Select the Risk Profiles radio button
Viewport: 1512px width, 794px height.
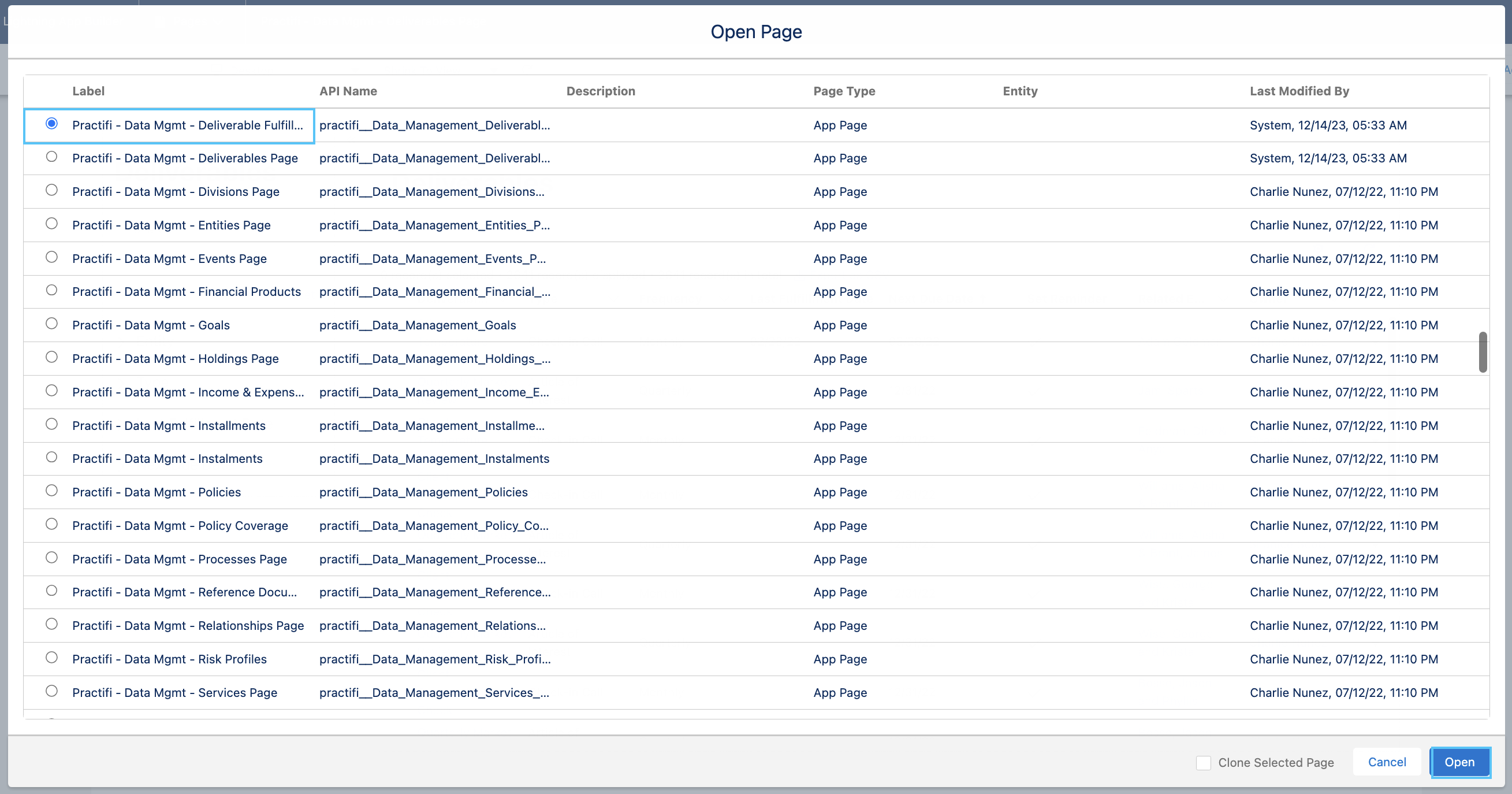coord(51,657)
